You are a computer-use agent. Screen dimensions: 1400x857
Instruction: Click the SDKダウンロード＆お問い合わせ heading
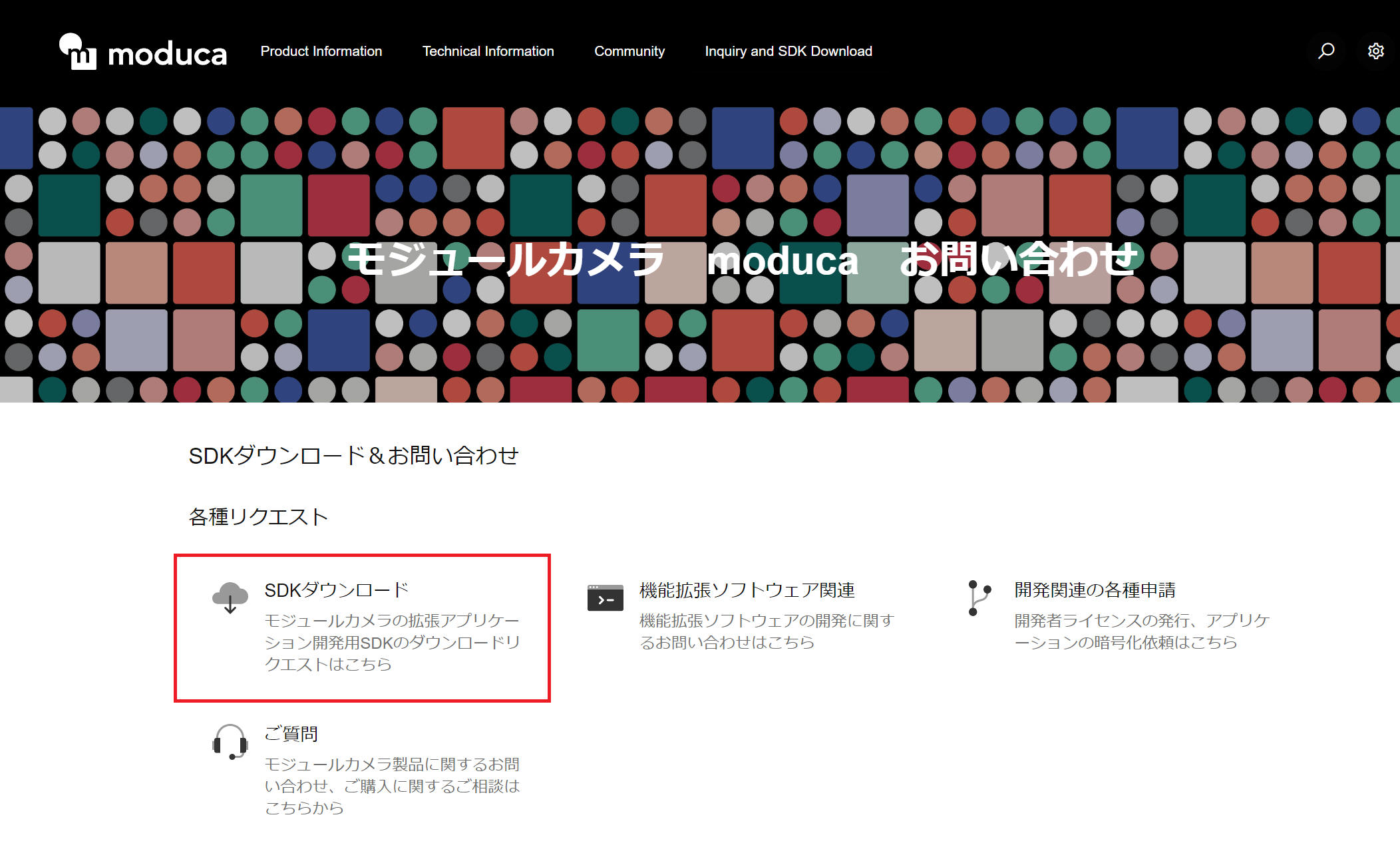click(354, 456)
